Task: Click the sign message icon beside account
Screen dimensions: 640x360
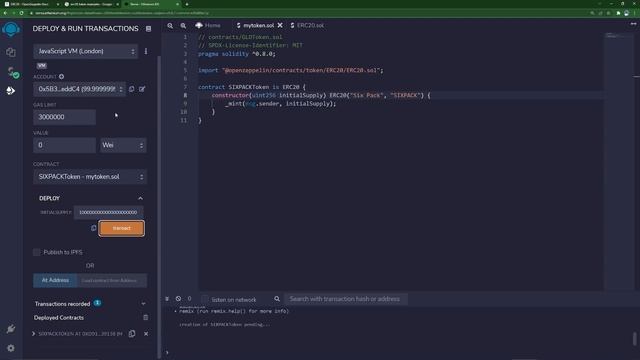Action: (x=142, y=89)
